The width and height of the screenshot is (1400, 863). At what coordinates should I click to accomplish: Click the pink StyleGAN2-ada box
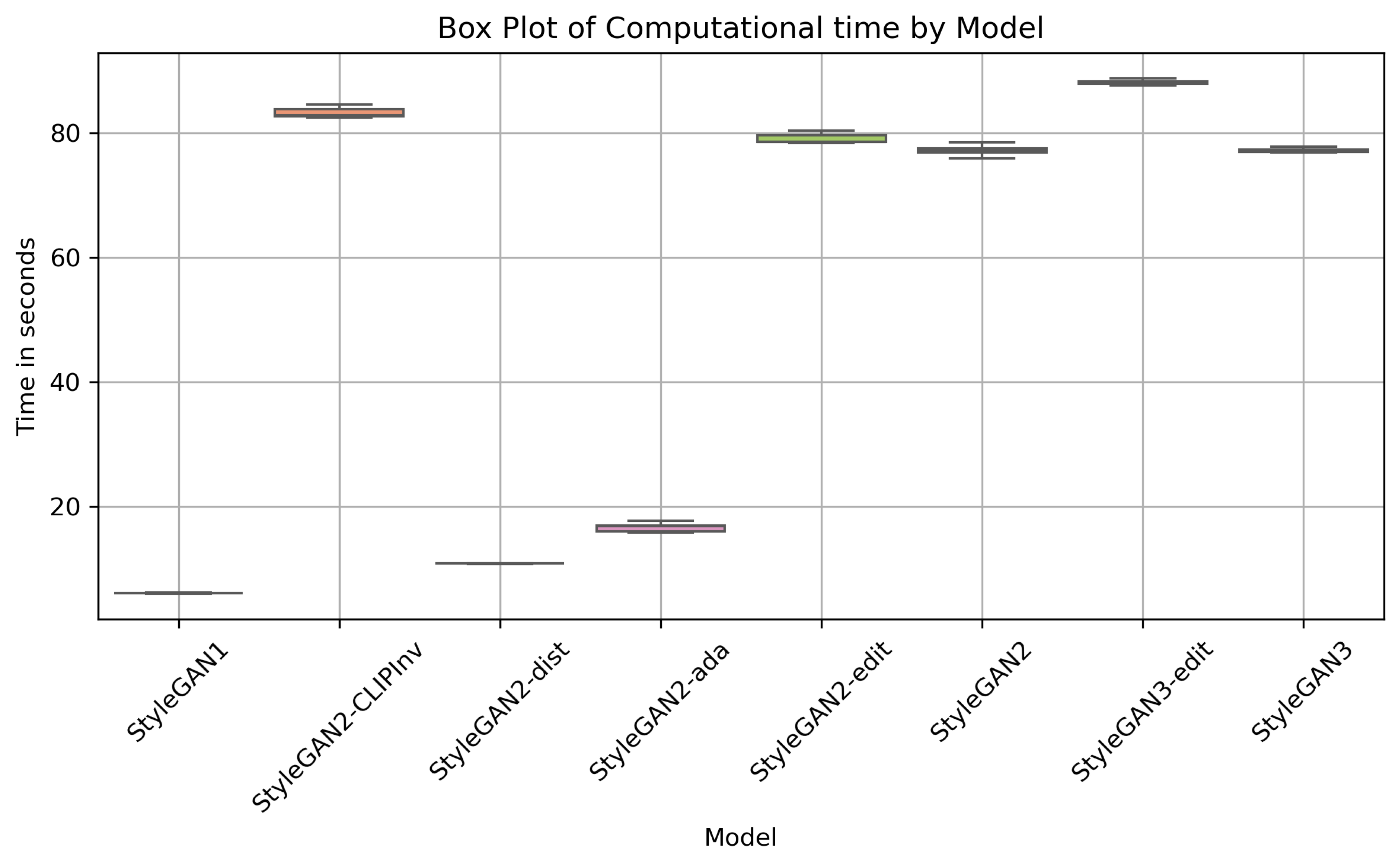pos(660,528)
